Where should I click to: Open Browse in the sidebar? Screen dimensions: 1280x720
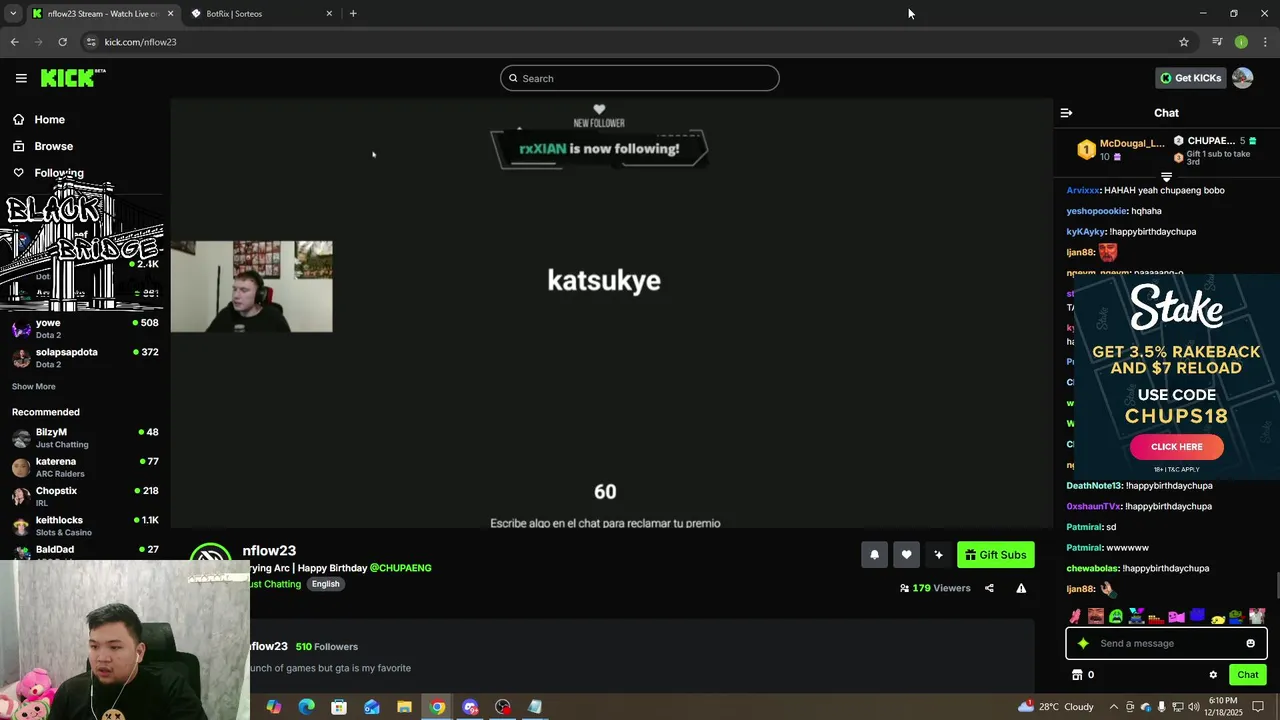click(x=53, y=146)
